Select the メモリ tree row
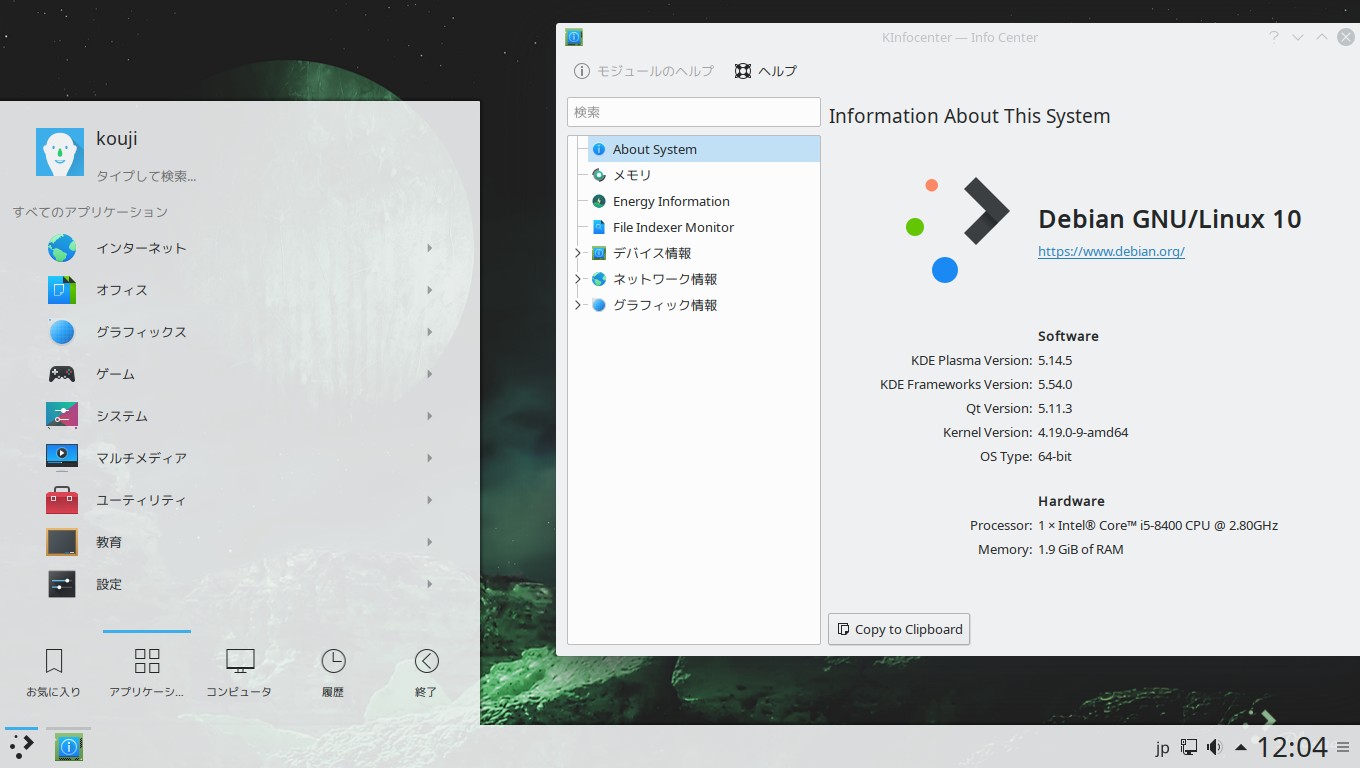The width and height of the screenshot is (1360, 768). [x=704, y=175]
